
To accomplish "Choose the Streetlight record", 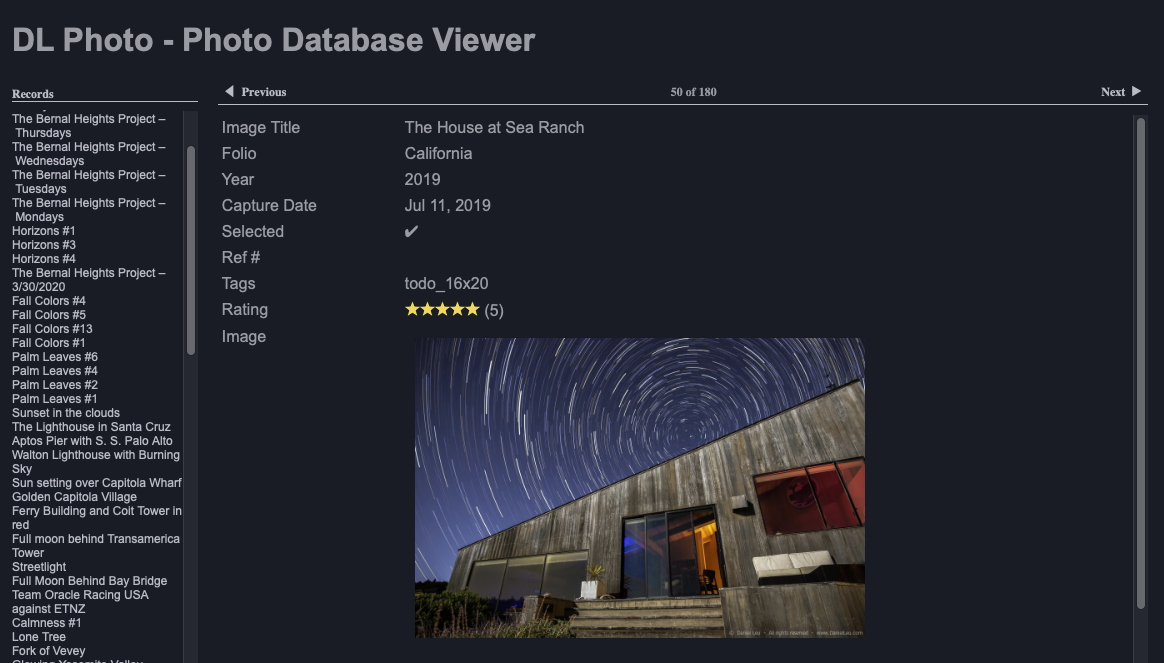I will [x=38, y=567].
